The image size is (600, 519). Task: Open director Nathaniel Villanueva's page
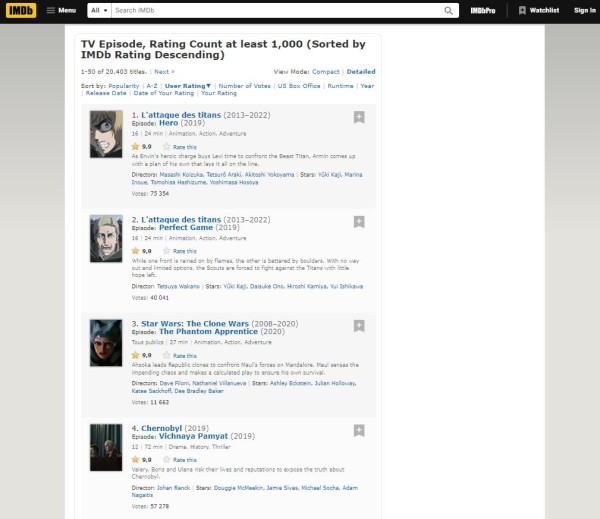click(x=219, y=383)
